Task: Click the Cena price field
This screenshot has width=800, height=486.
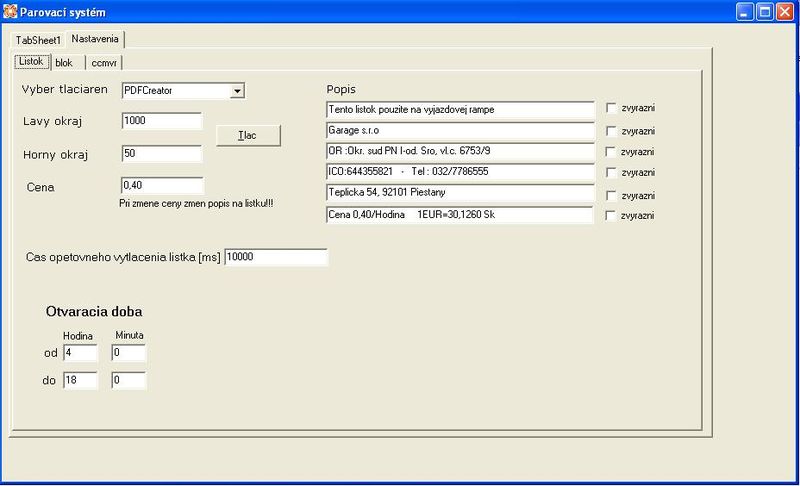Action: pyautogui.click(x=161, y=186)
